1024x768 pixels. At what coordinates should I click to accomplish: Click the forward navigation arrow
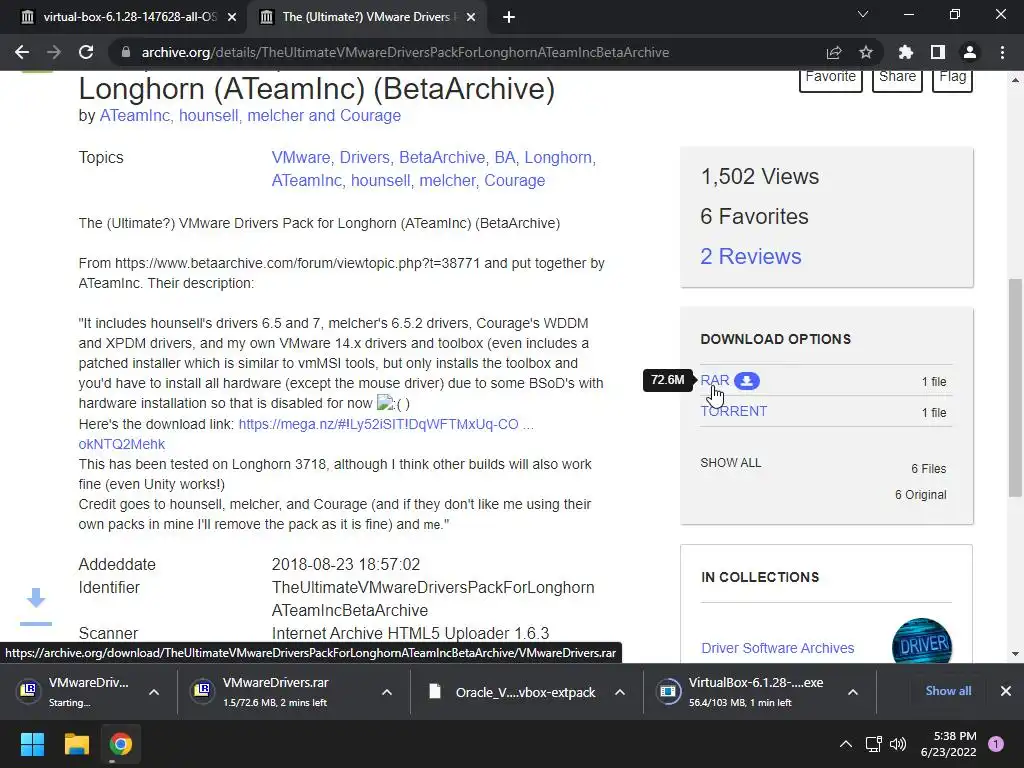pyautogui.click(x=54, y=52)
